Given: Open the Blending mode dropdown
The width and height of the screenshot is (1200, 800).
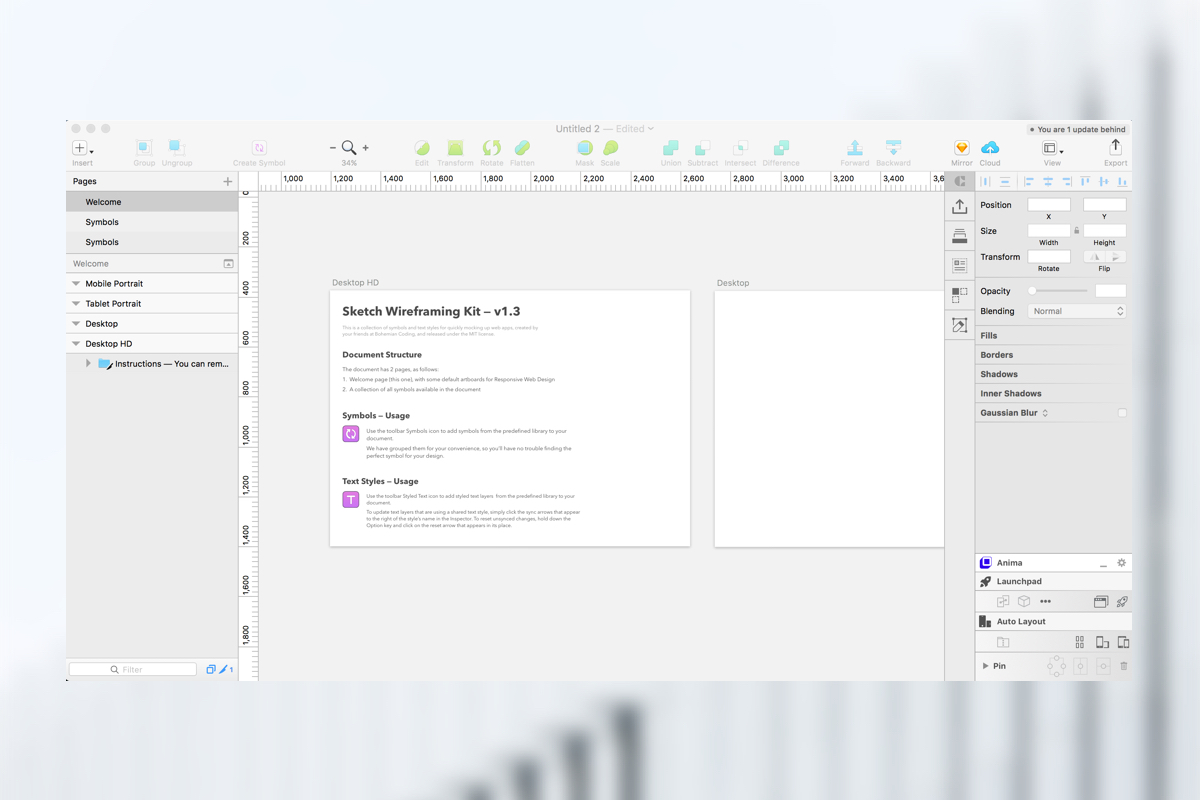Looking at the screenshot, I should (x=1078, y=311).
